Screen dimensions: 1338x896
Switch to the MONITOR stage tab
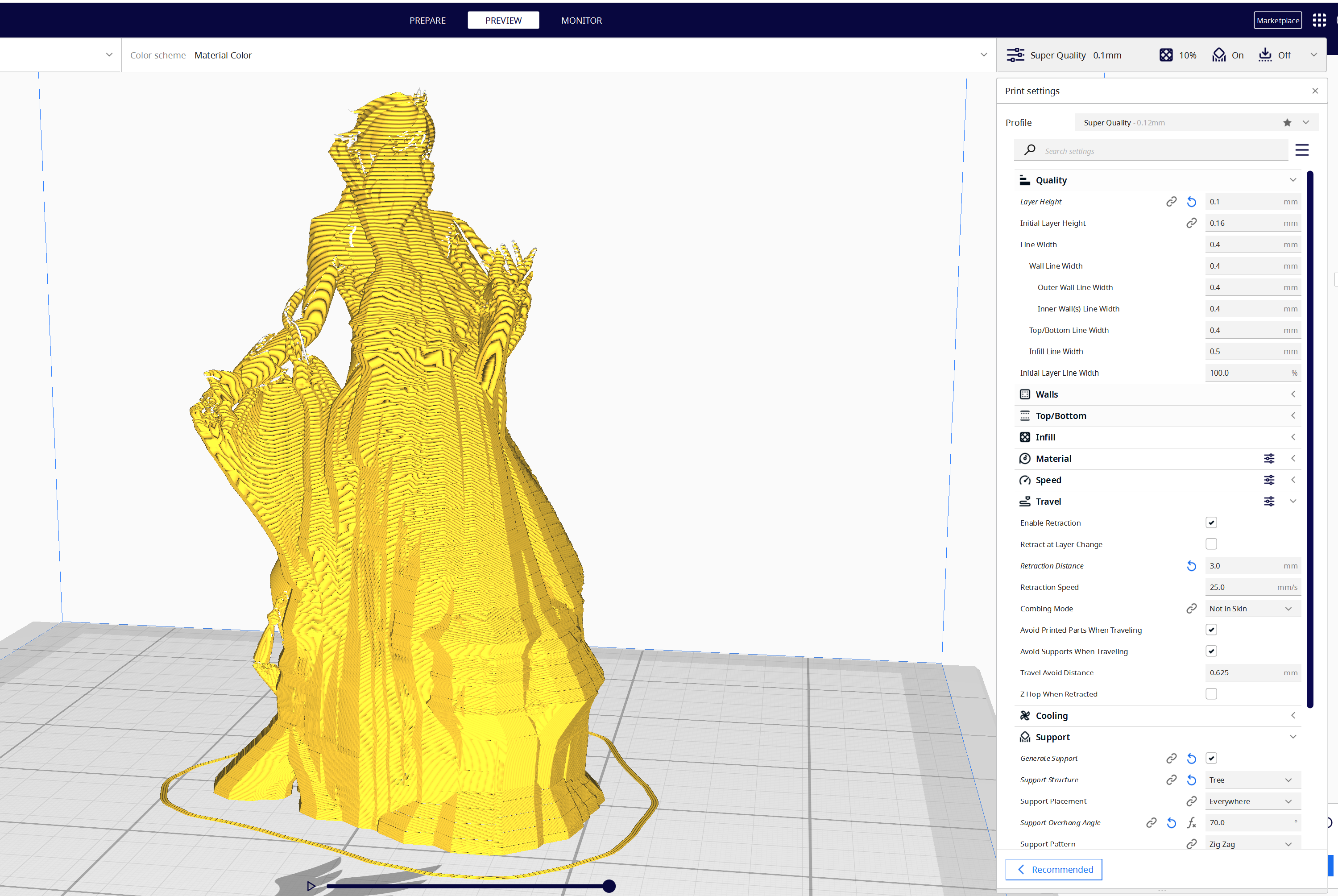click(x=581, y=21)
